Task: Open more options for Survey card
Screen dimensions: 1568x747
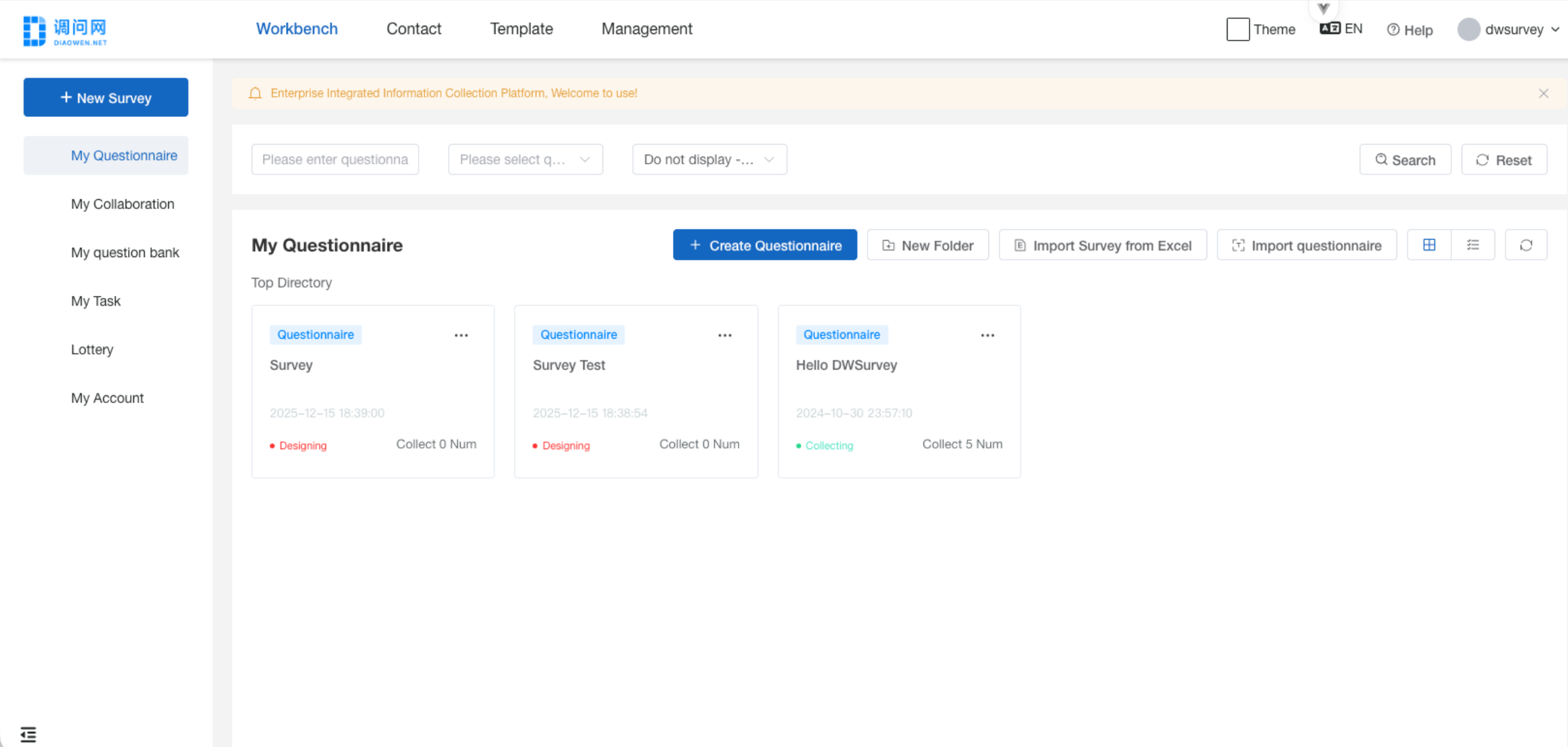Action: pos(461,335)
